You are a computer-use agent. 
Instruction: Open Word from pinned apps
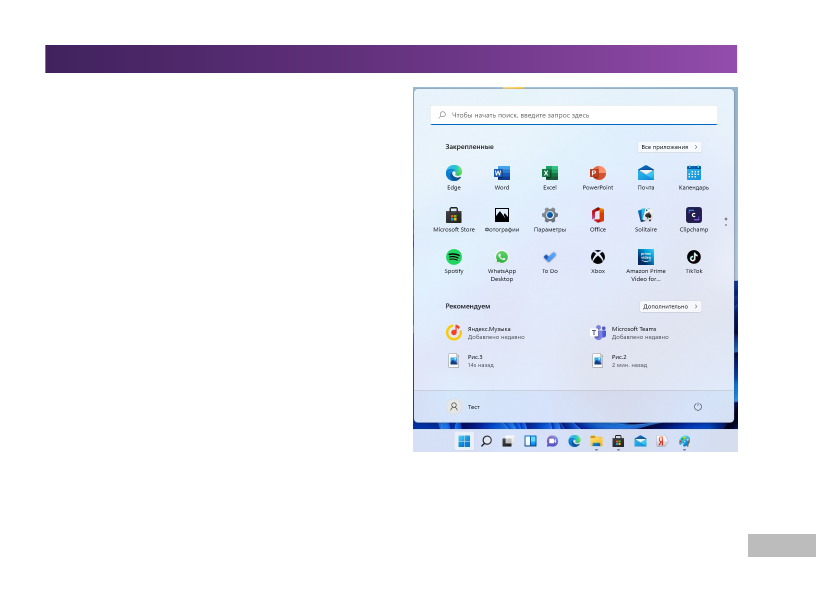tap(501, 173)
